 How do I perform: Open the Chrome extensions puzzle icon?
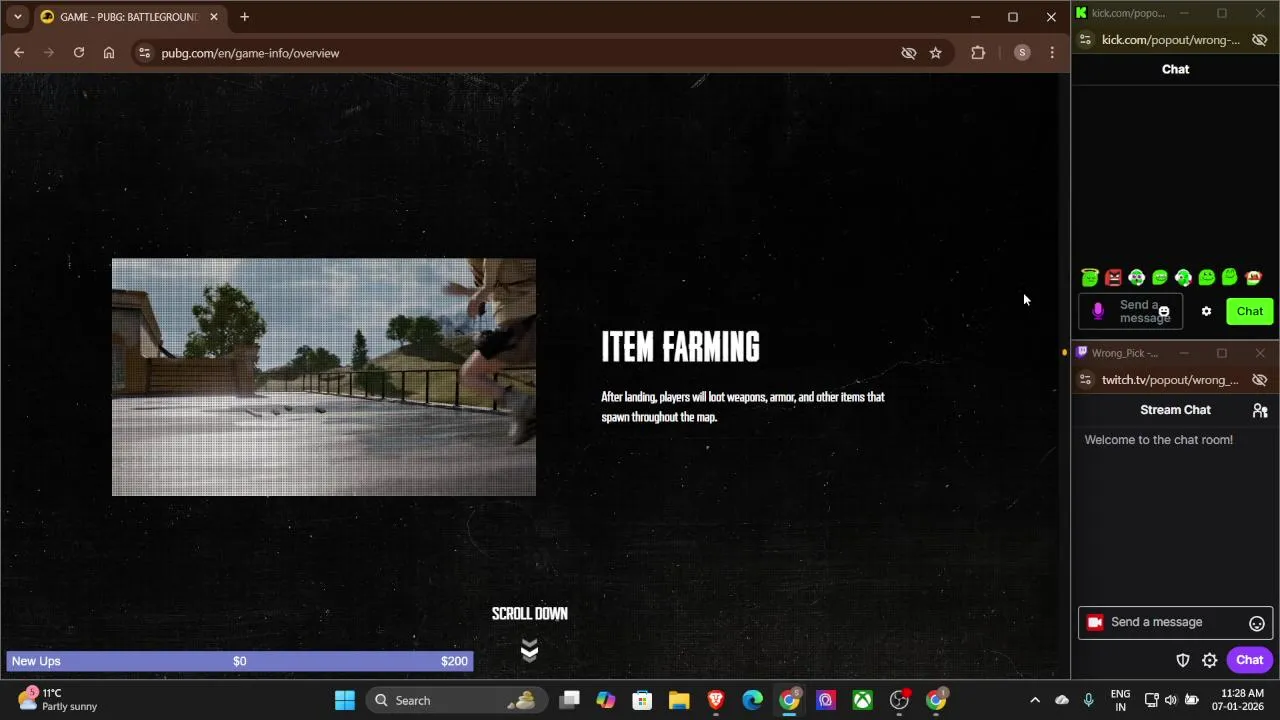pos(978,53)
